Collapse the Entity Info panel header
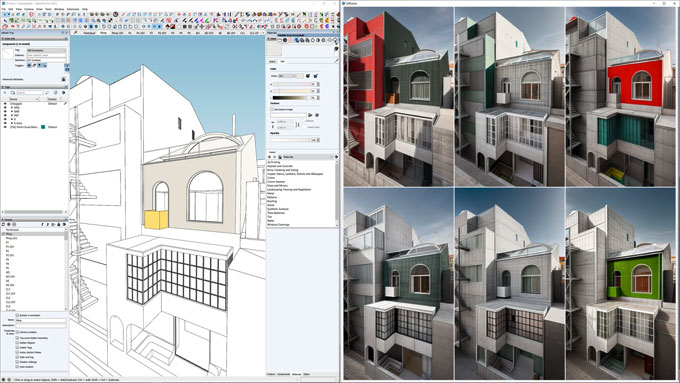The height and width of the screenshot is (383, 680). tap(34, 38)
